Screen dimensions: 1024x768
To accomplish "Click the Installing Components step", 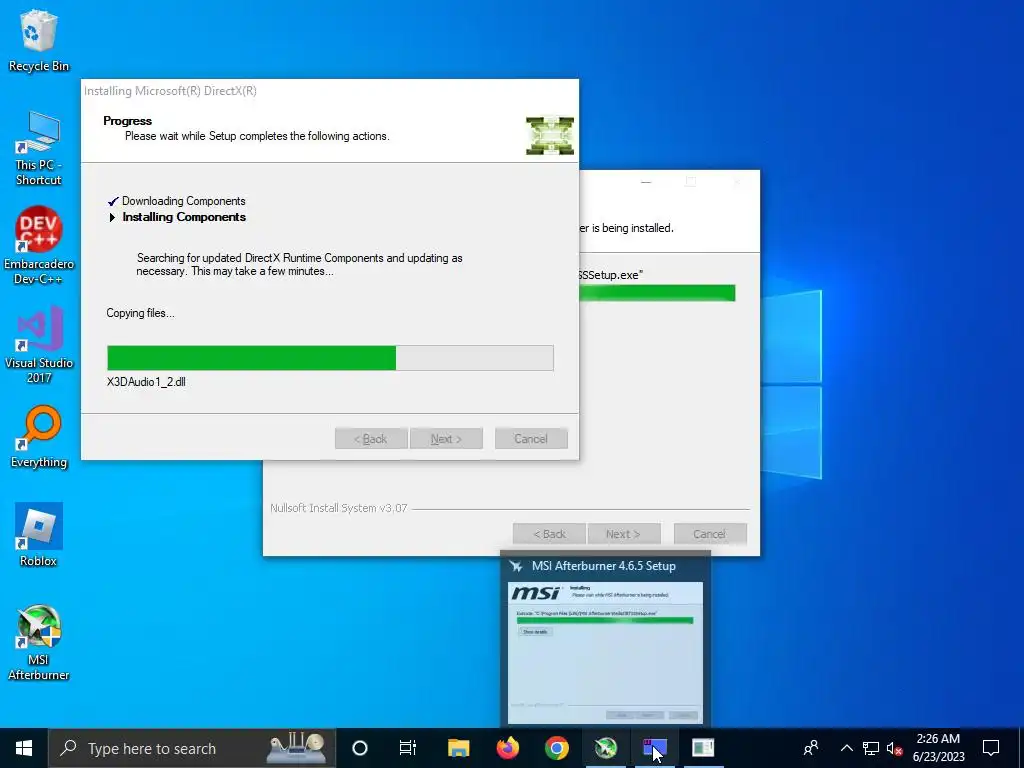I will [x=184, y=217].
